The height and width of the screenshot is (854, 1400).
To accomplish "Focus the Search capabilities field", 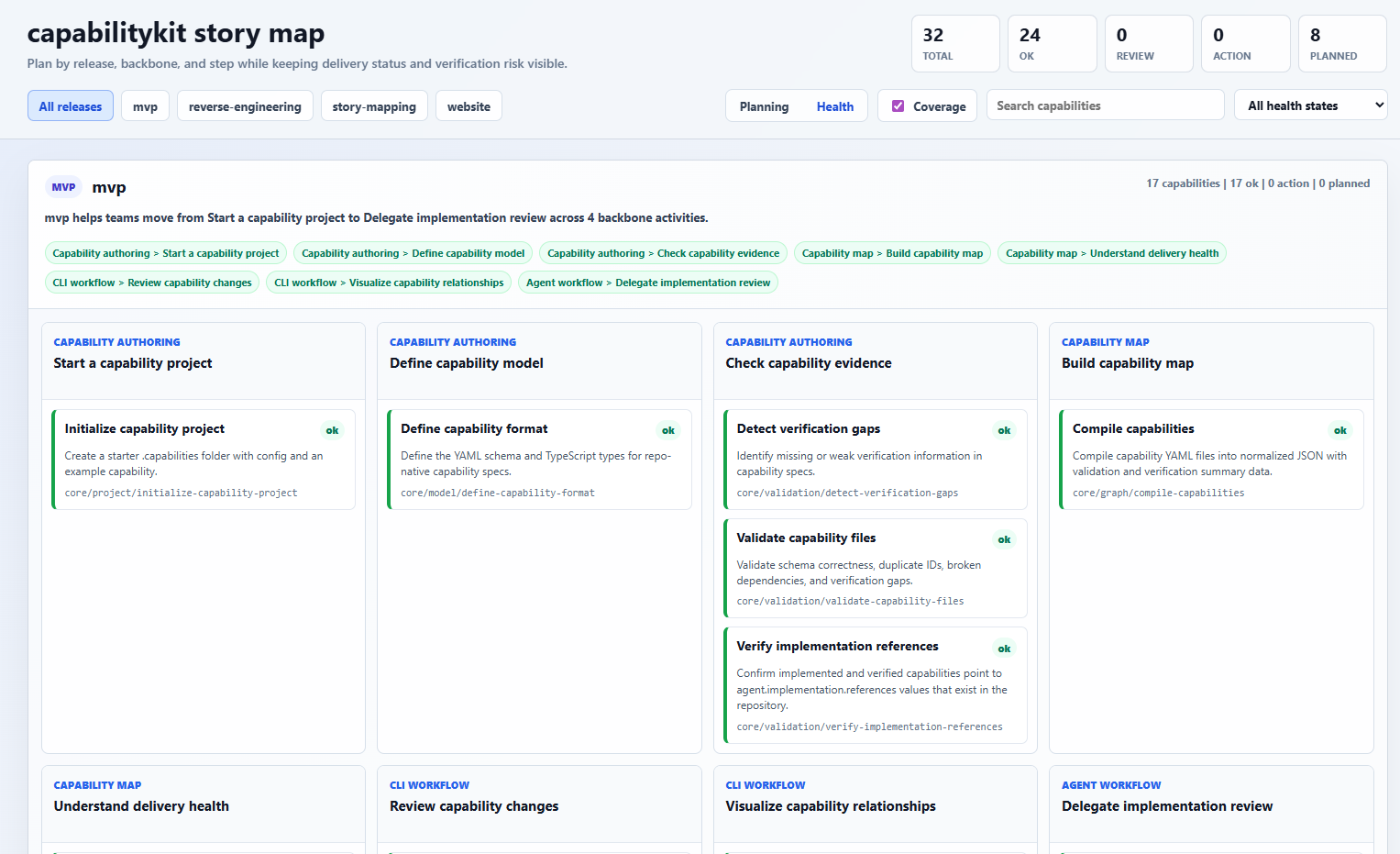I will [x=1105, y=105].
